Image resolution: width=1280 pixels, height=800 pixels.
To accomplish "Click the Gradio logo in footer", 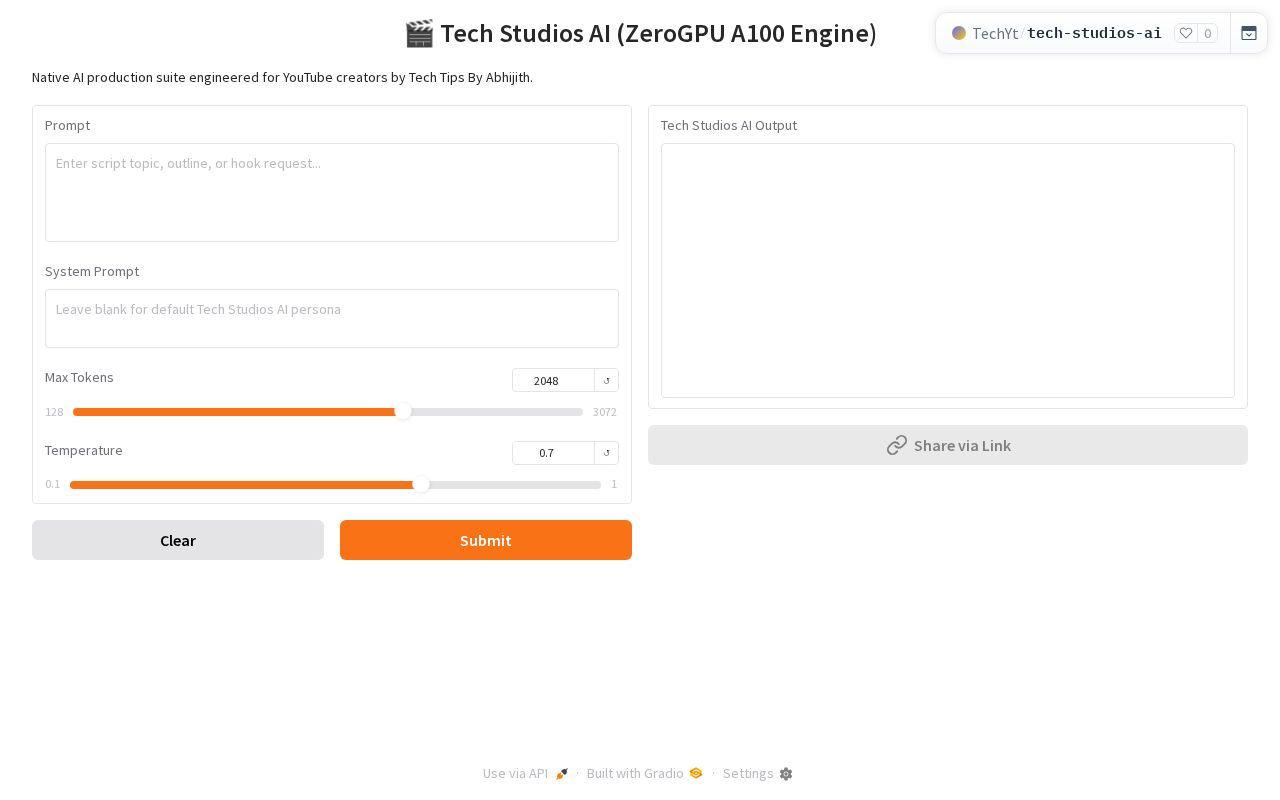I will pos(696,773).
